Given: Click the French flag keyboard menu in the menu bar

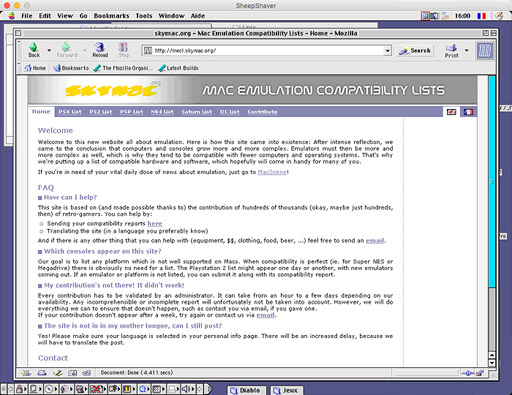Looking at the screenshot, I should 481,16.
